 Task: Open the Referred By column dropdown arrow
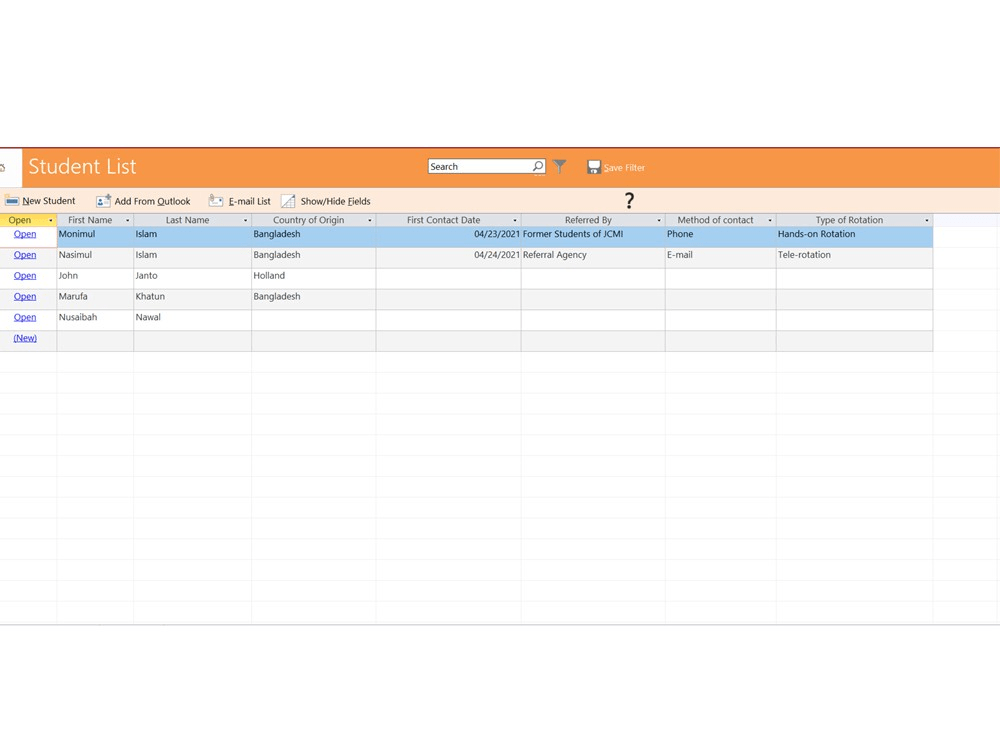pos(659,220)
